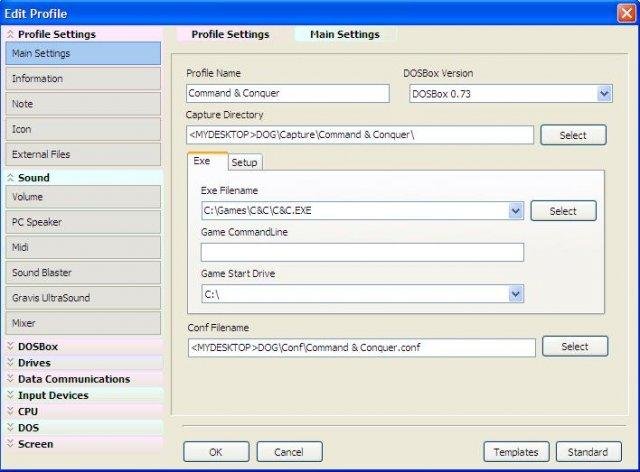Screen dimensions: 640x472
Task: Click the Profile Settings breadcrumb header
Action: click(x=230, y=34)
